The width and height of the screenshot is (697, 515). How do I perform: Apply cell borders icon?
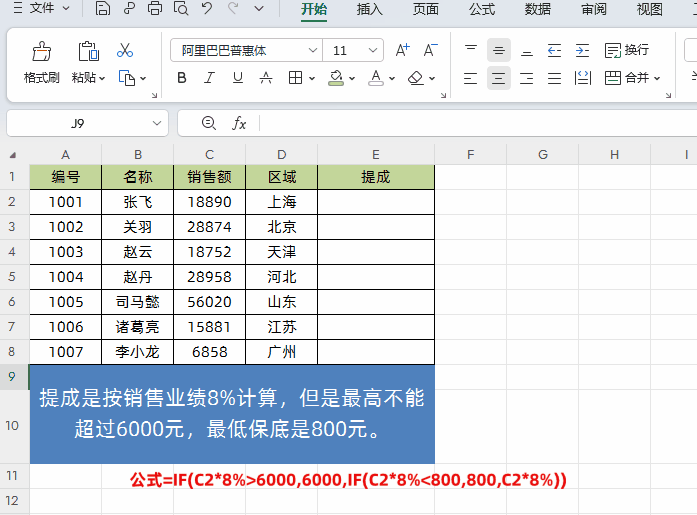coord(295,78)
